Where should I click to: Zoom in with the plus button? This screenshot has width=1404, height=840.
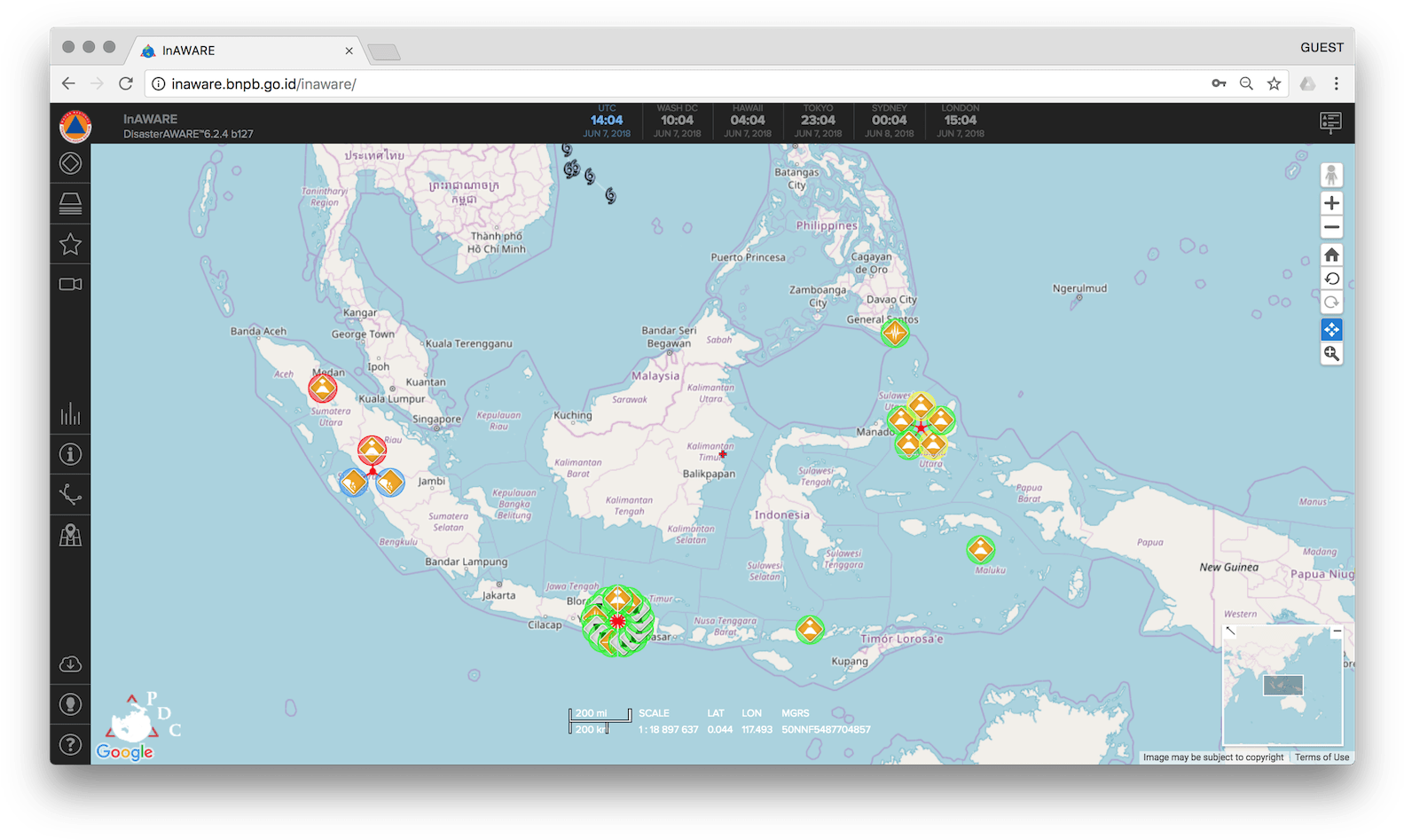[1331, 203]
